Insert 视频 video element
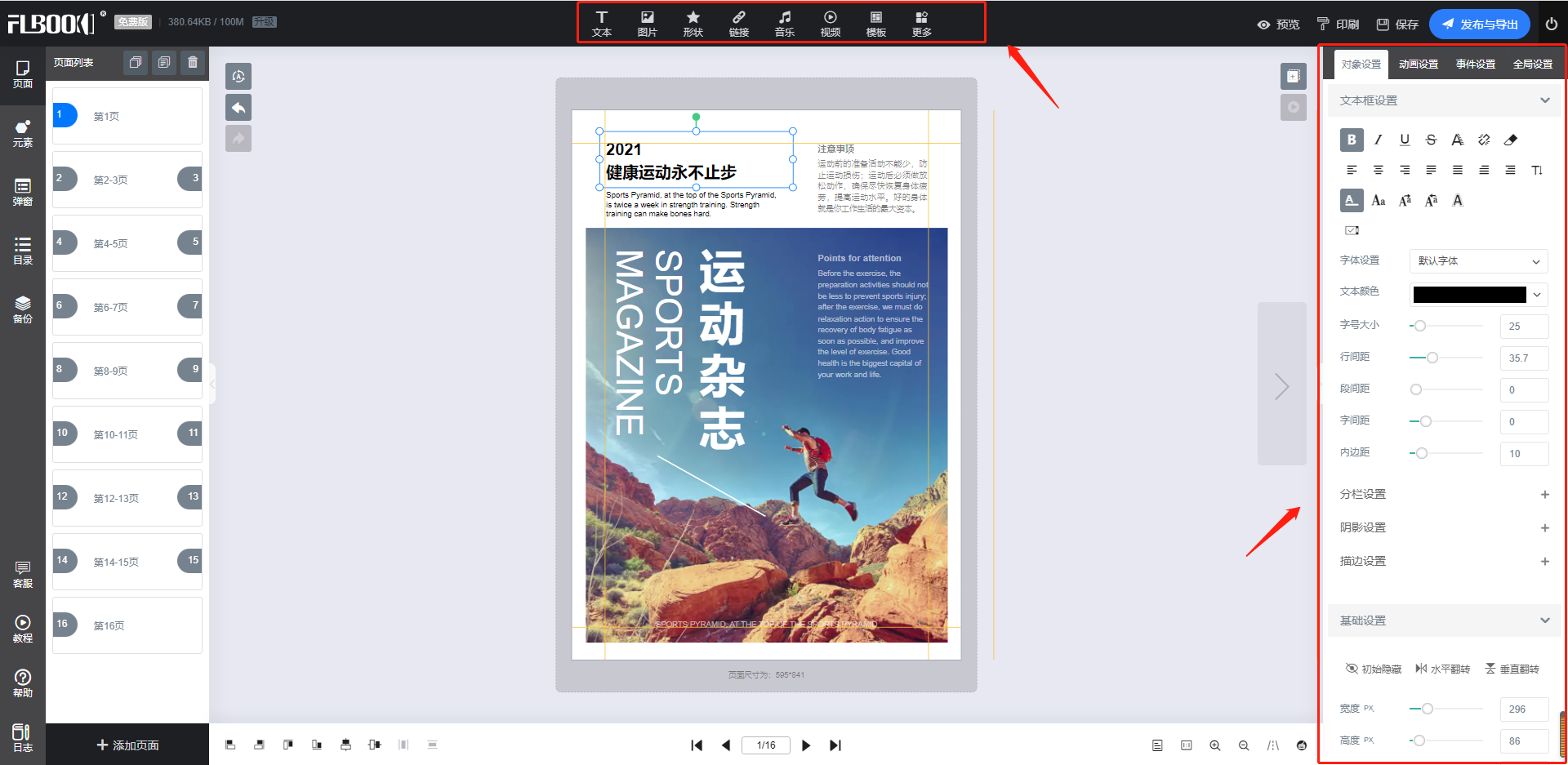The height and width of the screenshot is (765, 1568). pos(831,24)
